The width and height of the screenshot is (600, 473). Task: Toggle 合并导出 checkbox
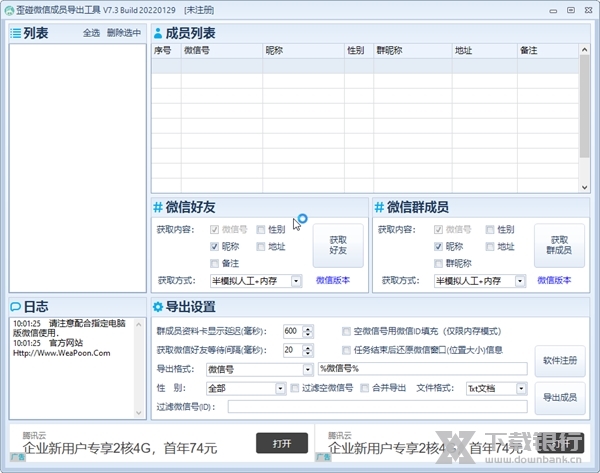click(x=365, y=388)
